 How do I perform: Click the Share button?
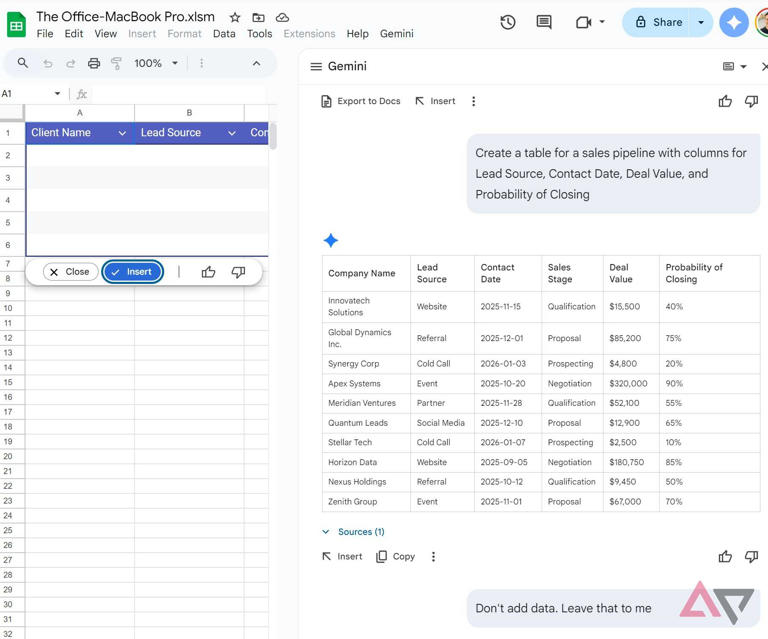657,22
